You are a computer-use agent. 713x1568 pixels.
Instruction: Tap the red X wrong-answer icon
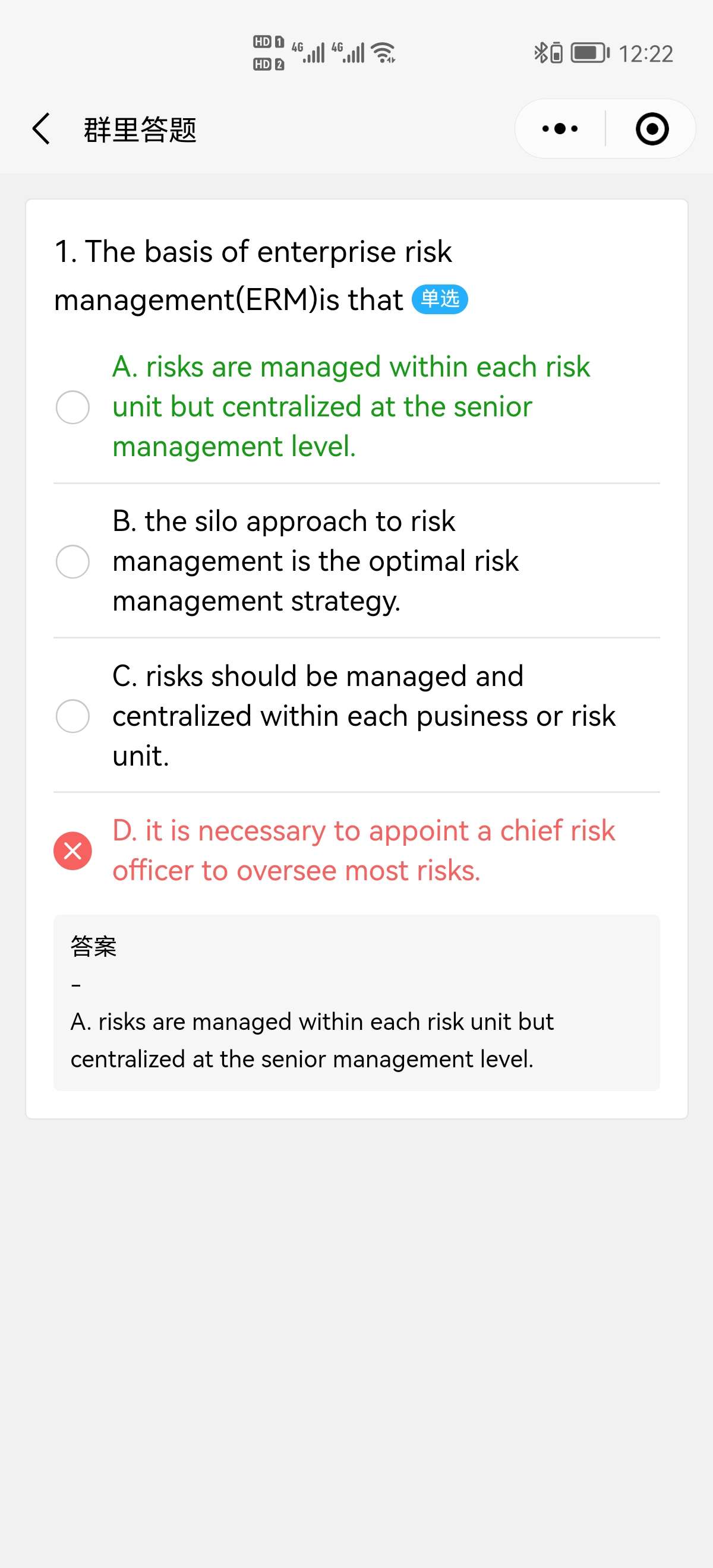[x=72, y=851]
